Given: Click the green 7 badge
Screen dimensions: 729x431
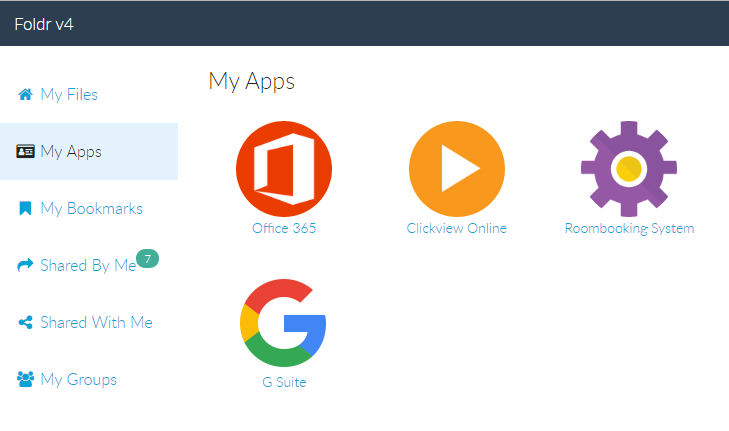Looking at the screenshot, I should [147, 259].
